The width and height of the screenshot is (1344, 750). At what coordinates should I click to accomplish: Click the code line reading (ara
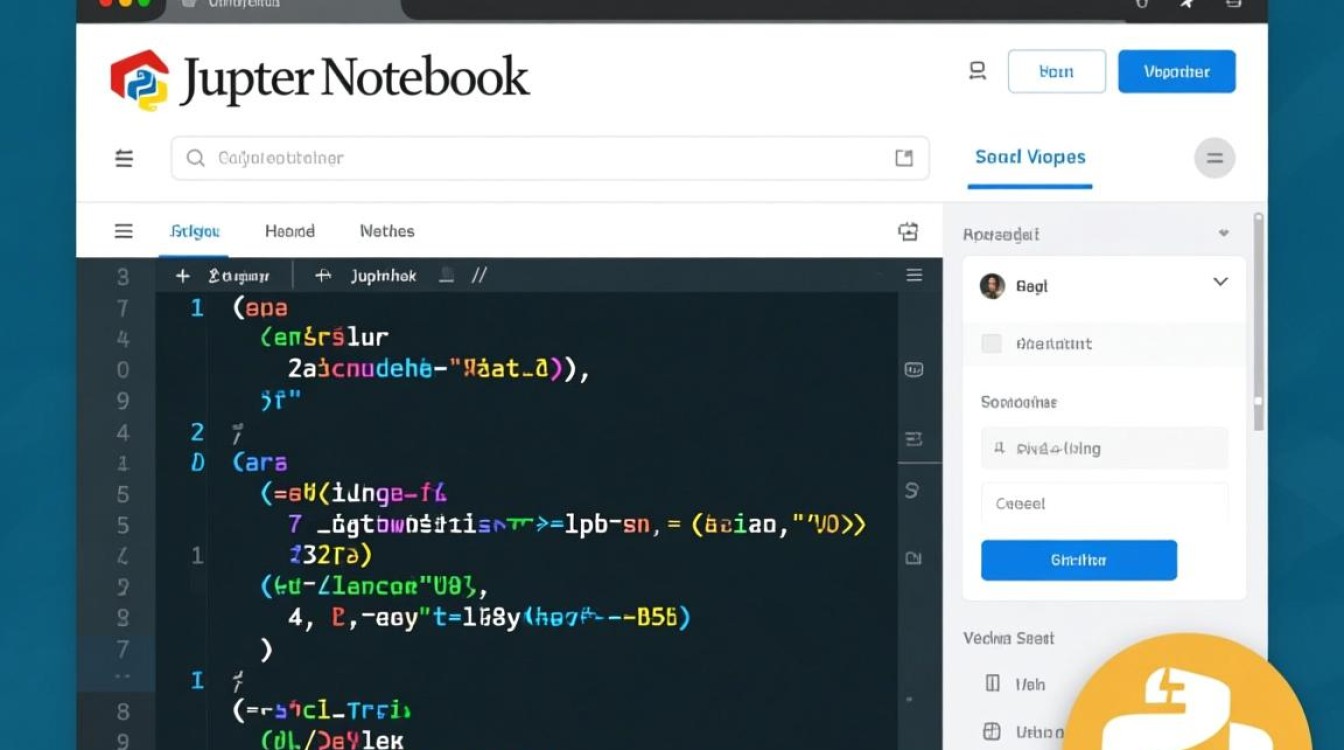[x=260, y=462]
